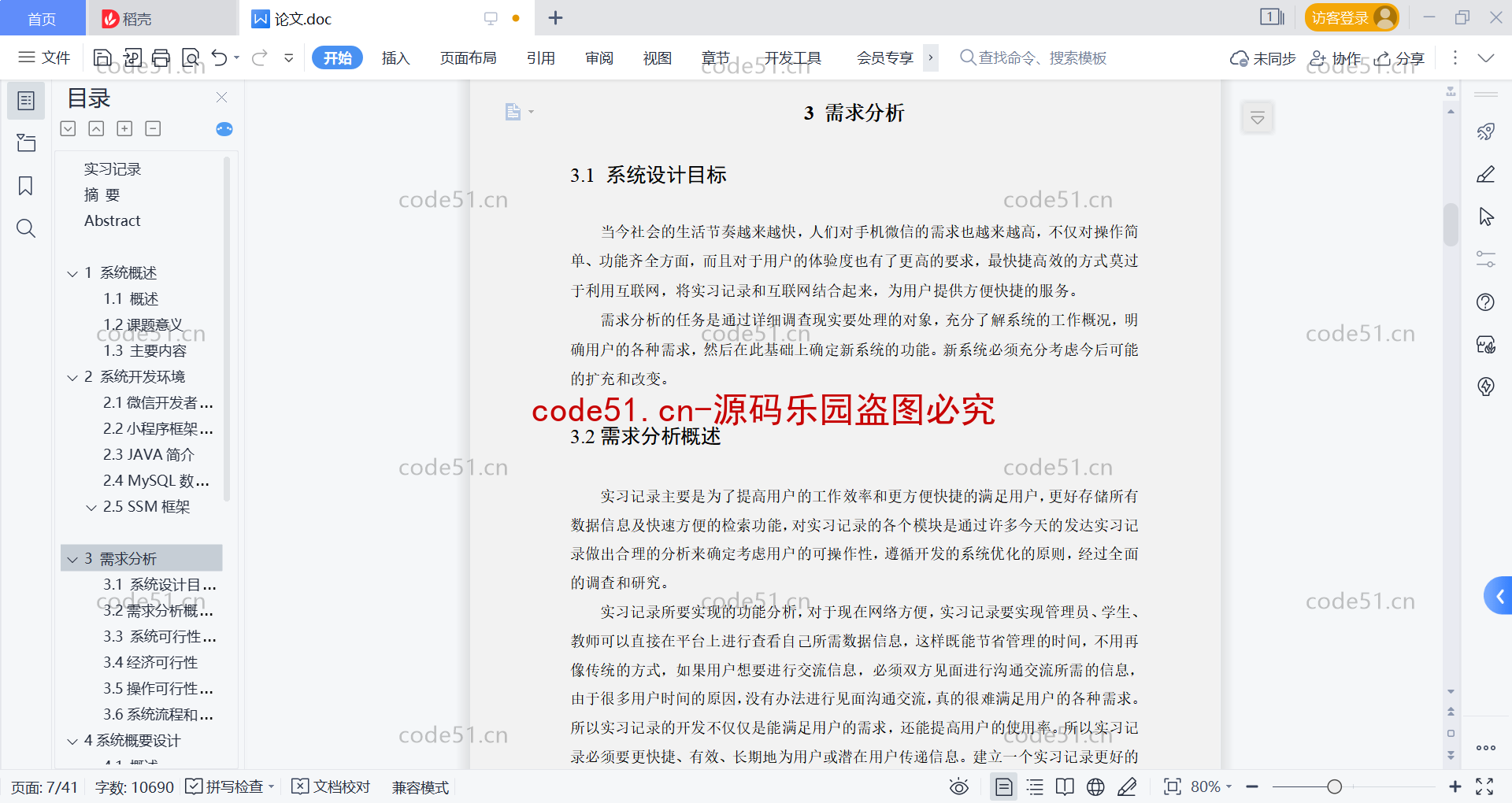
Task: Expand more ribbon tabs arrow after 会员专享
Action: coord(931,57)
